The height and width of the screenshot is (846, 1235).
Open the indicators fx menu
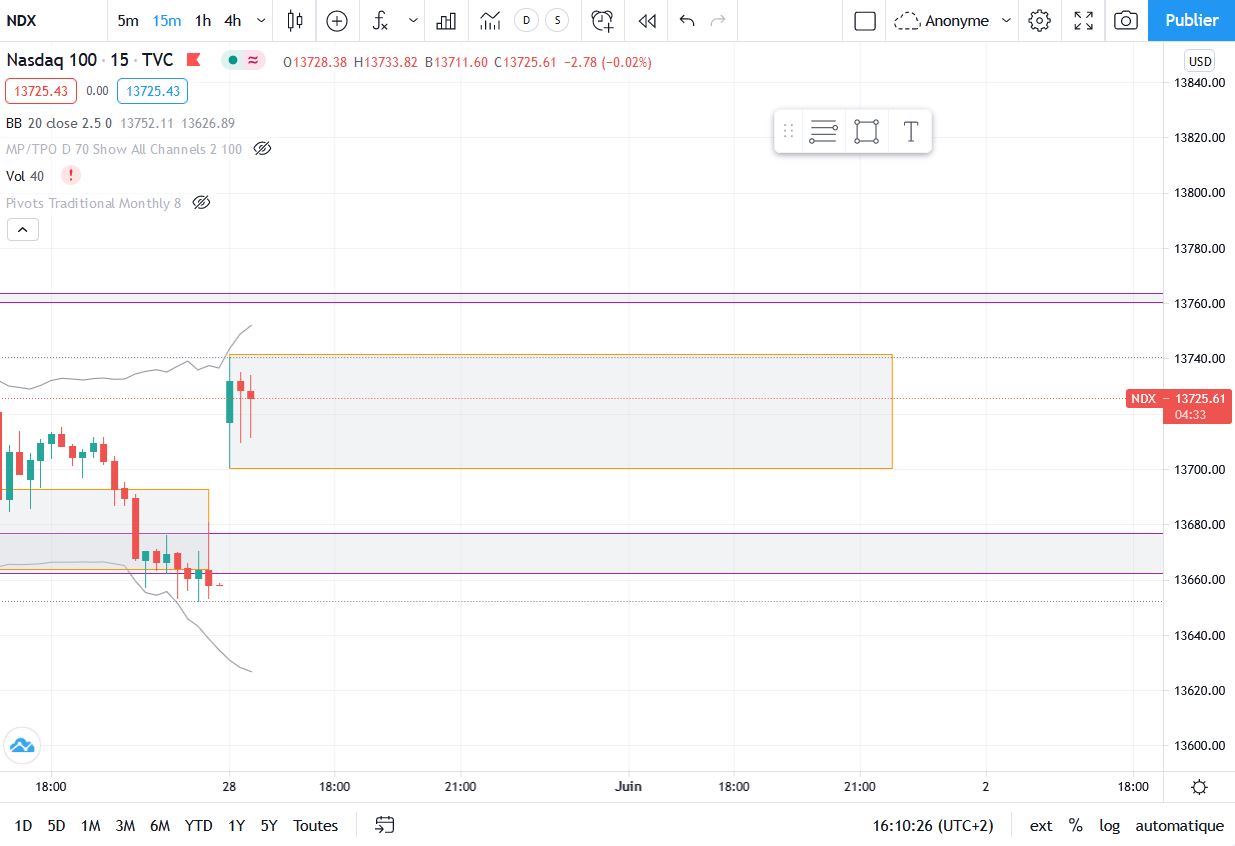click(381, 20)
